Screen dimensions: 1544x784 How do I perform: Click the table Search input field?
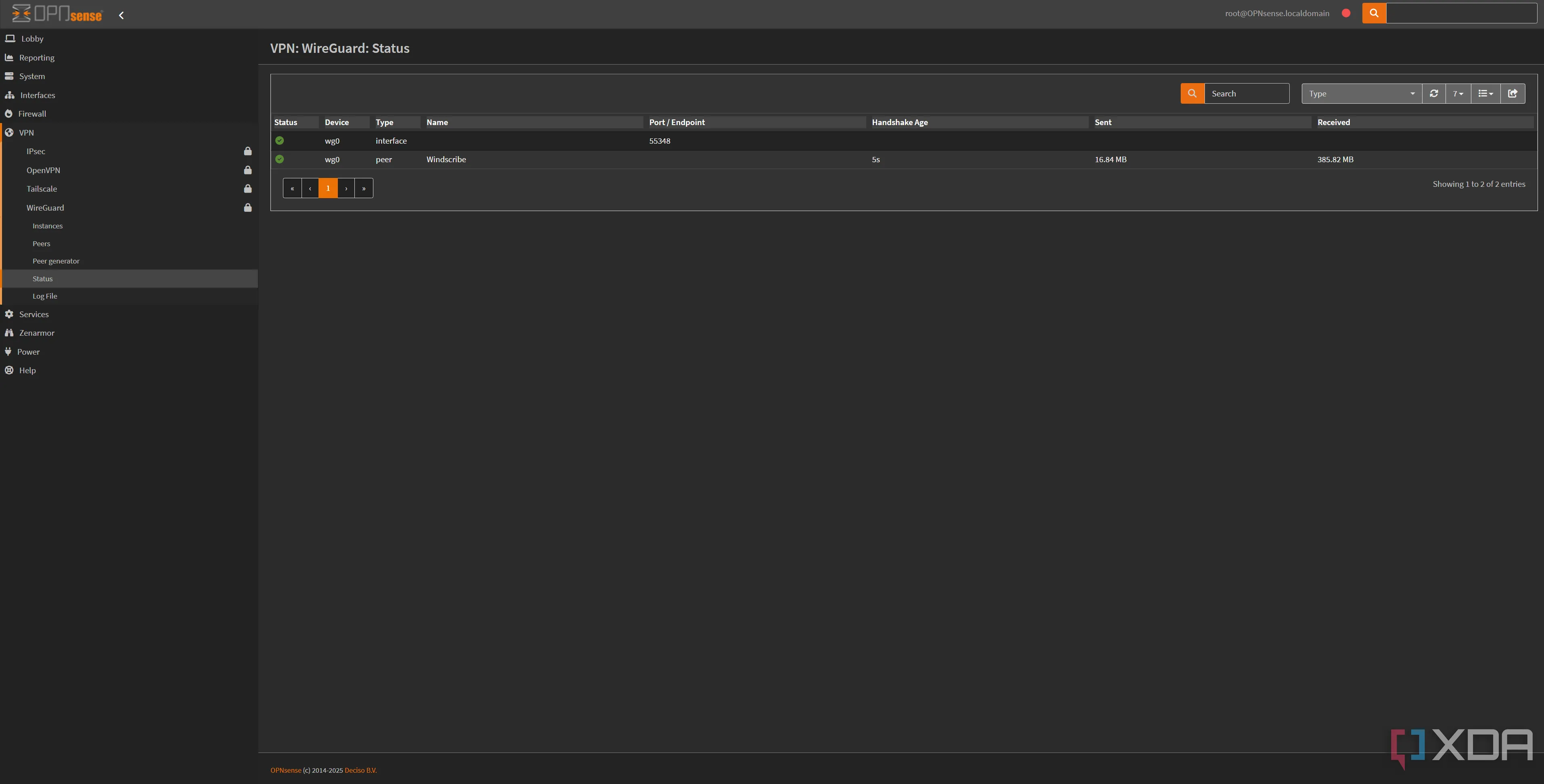coord(1246,94)
